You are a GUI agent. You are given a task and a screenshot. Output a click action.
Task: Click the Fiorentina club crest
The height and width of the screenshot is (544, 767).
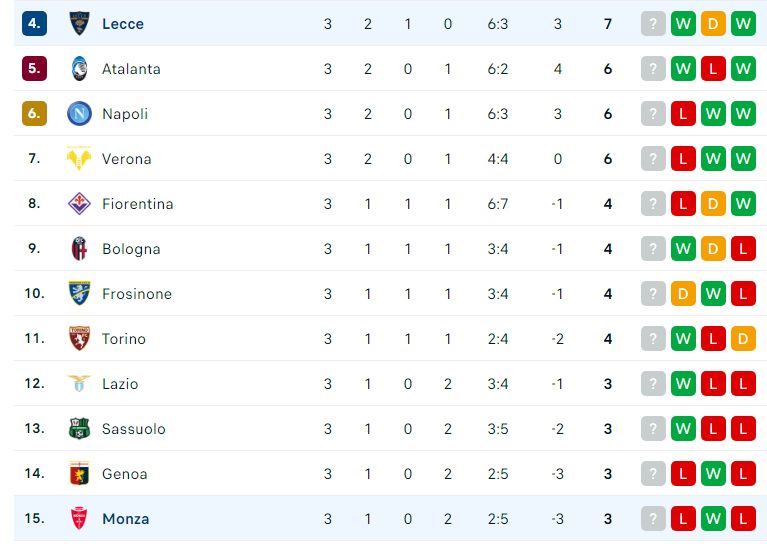(79, 204)
